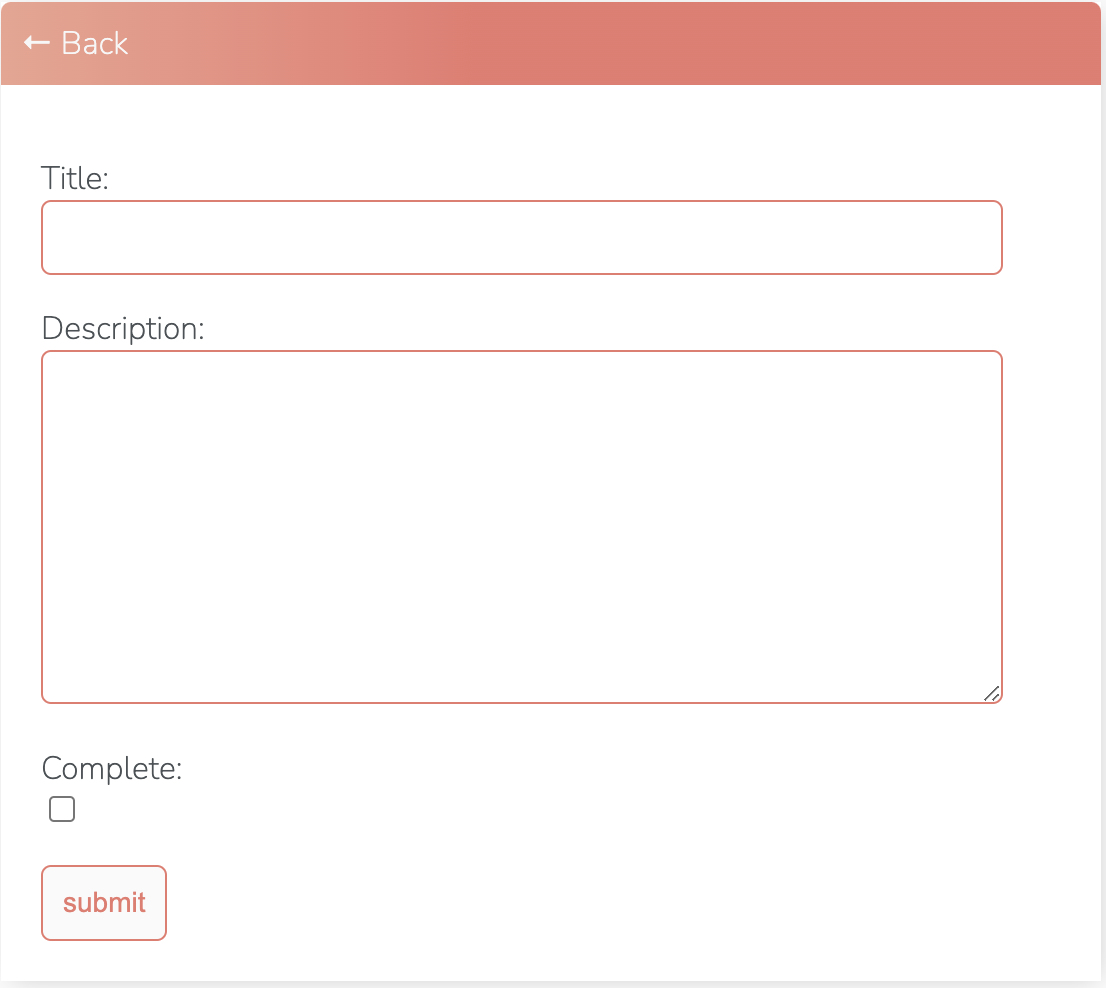Submit the new task form

tap(103, 902)
